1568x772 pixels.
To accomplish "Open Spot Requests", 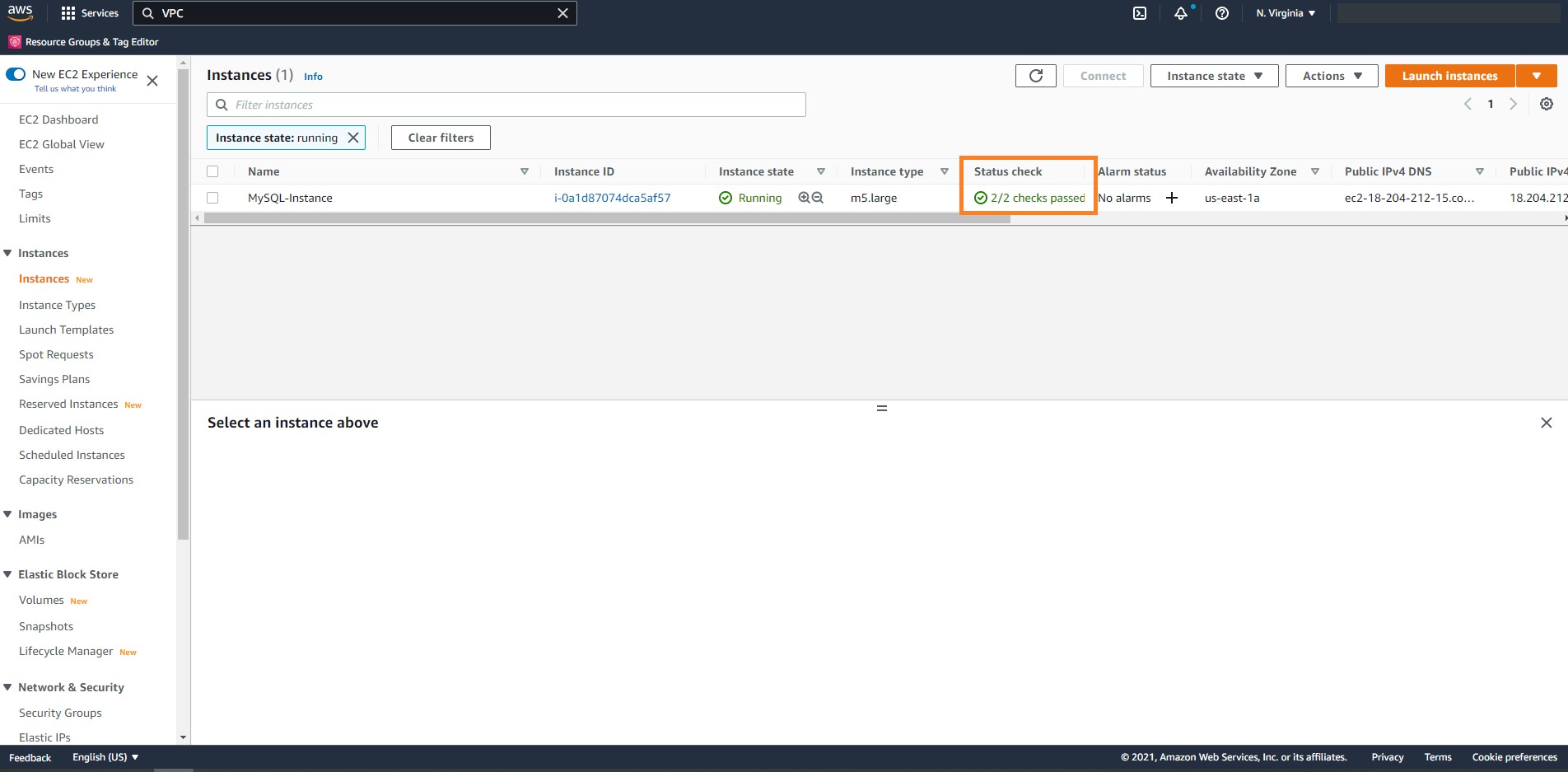I will point(56,354).
